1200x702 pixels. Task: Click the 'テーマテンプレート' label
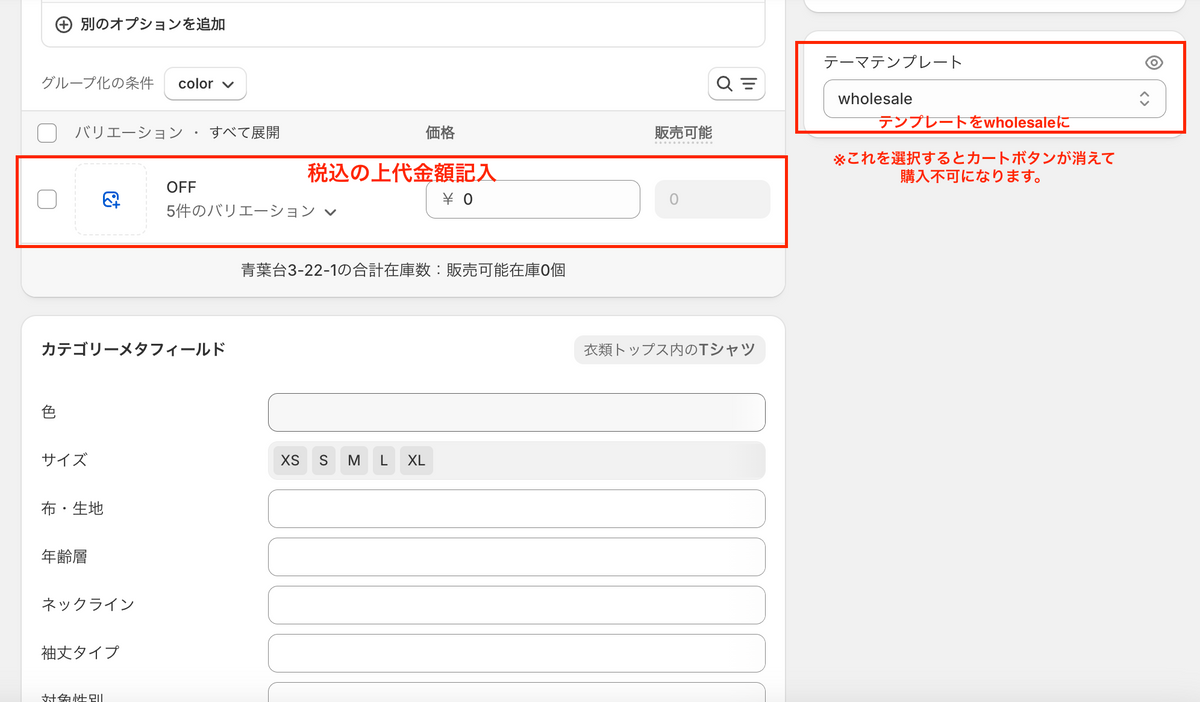coord(893,62)
